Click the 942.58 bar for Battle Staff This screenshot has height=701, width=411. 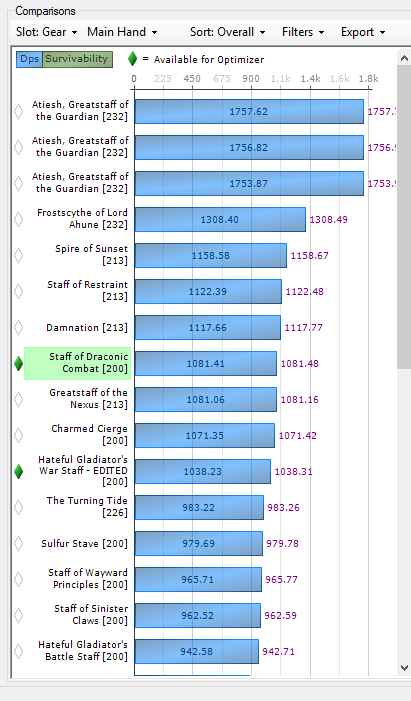click(197, 651)
